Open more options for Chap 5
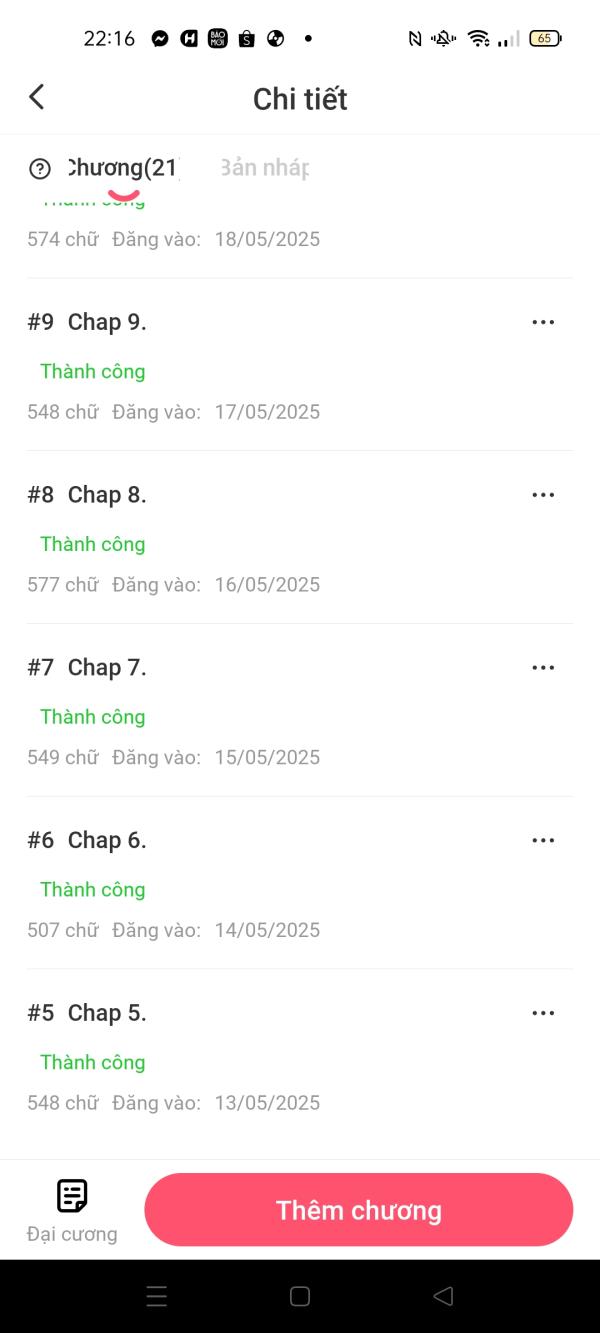The width and height of the screenshot is (600, 1333). point(543,1013)
